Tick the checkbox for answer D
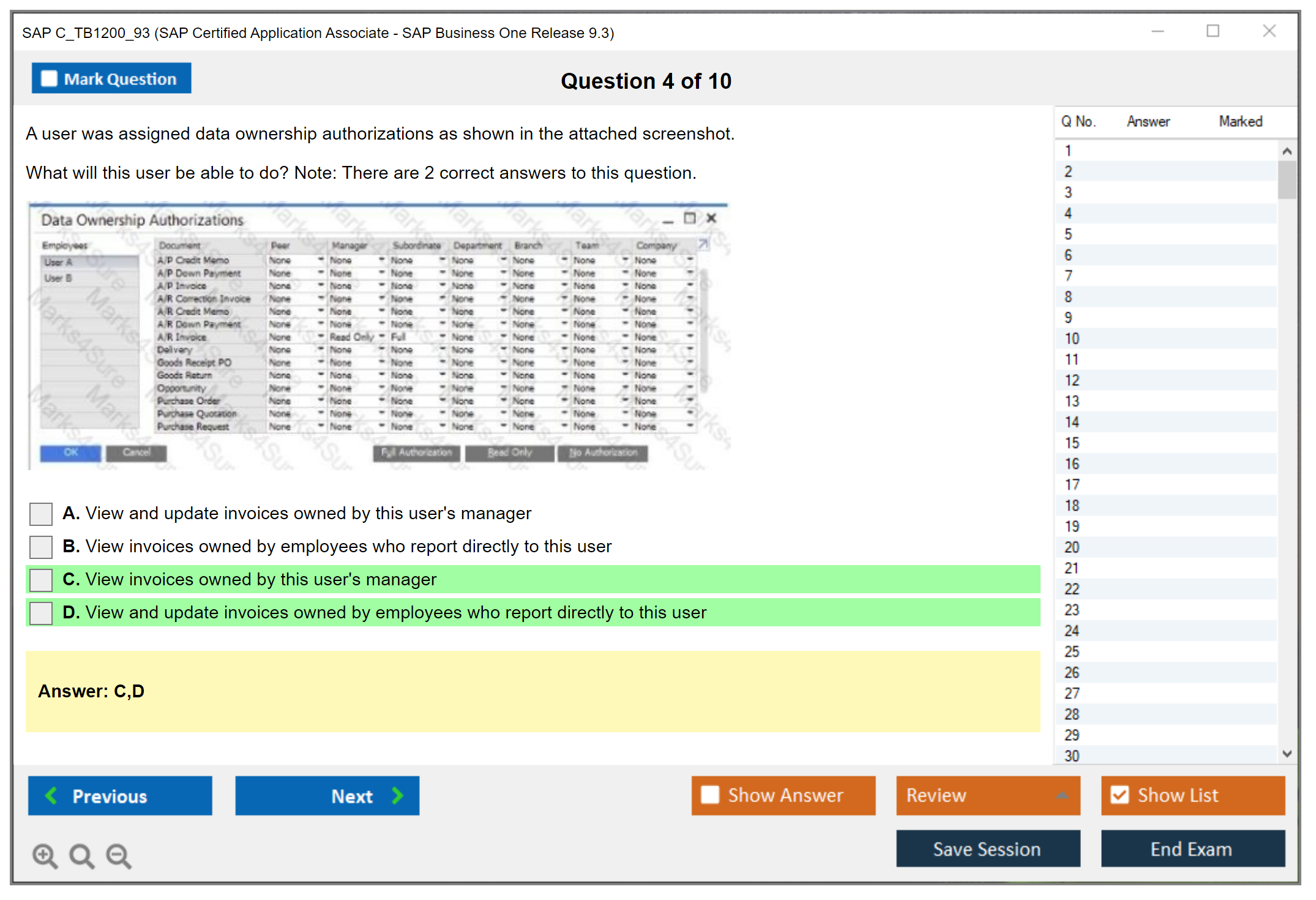1316x900 pixels. (x=41, y=613)
